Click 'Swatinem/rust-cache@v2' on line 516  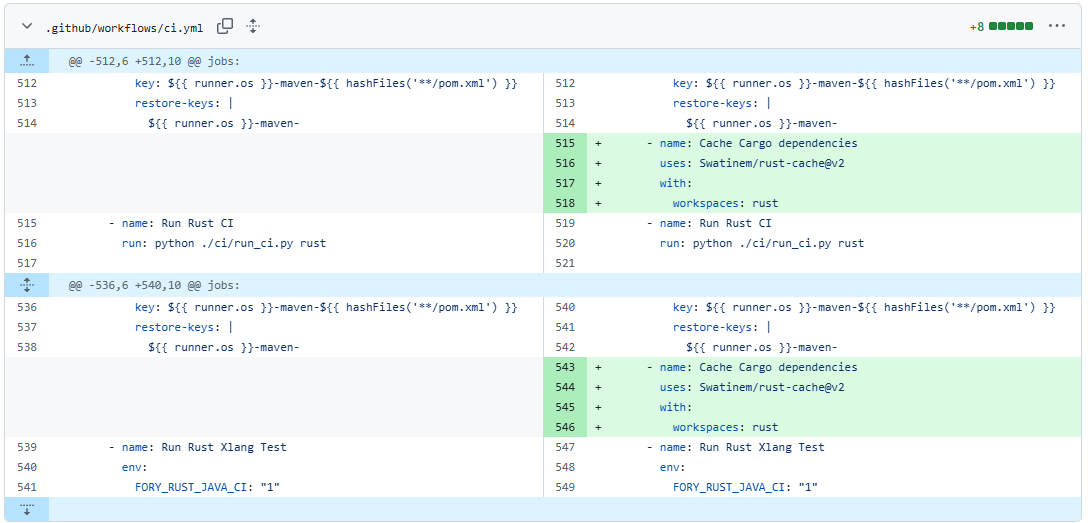click(772, 164)
